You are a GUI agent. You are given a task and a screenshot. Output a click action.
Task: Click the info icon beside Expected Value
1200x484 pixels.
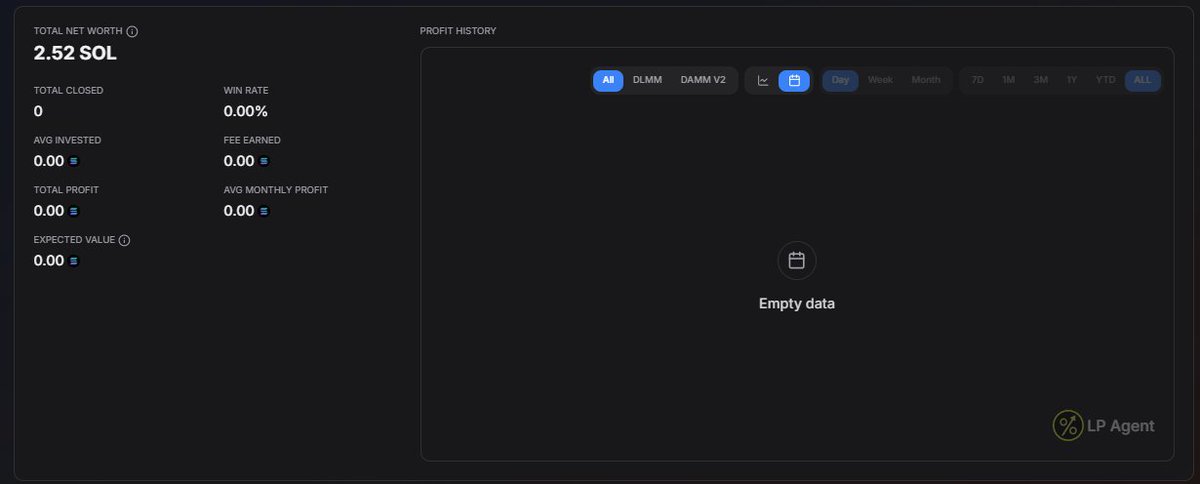(x=126, y=240)
